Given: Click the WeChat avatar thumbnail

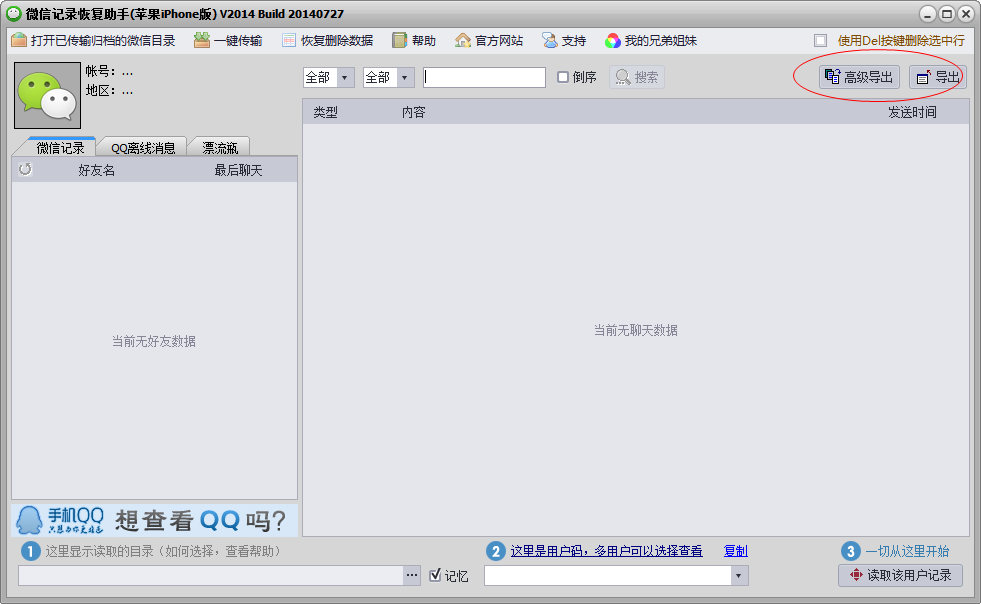Looking at the screenshot, I should point(48,95).
